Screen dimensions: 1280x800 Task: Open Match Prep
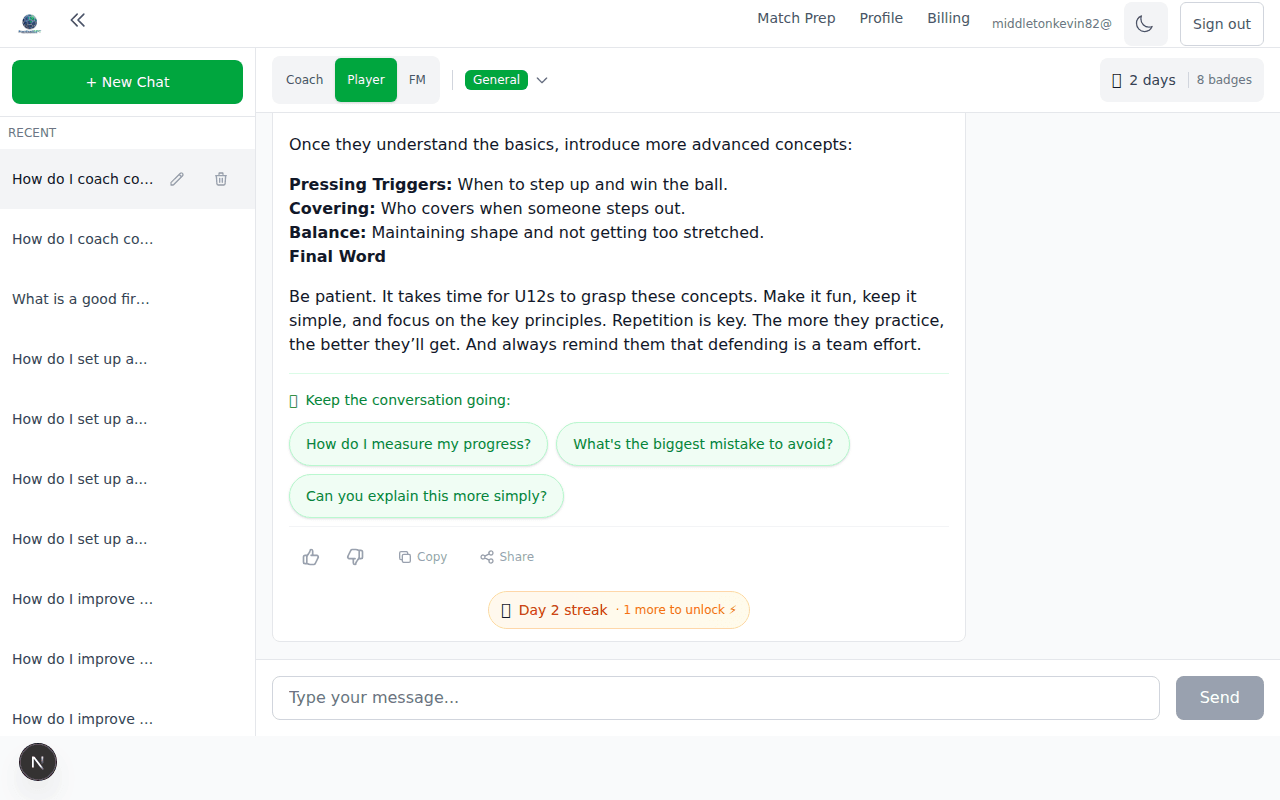tap(796, 17)
